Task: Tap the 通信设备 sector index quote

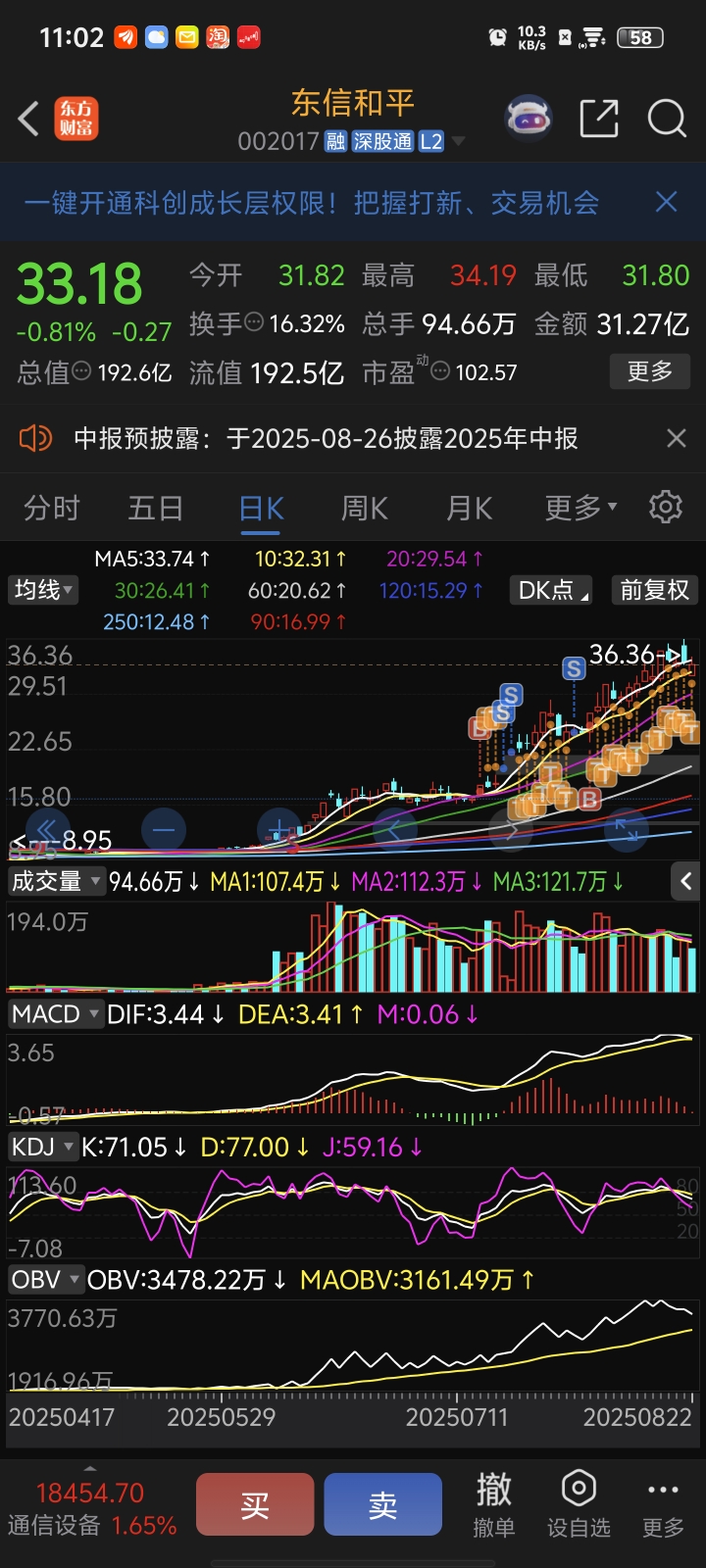Action: (92, 1509)
